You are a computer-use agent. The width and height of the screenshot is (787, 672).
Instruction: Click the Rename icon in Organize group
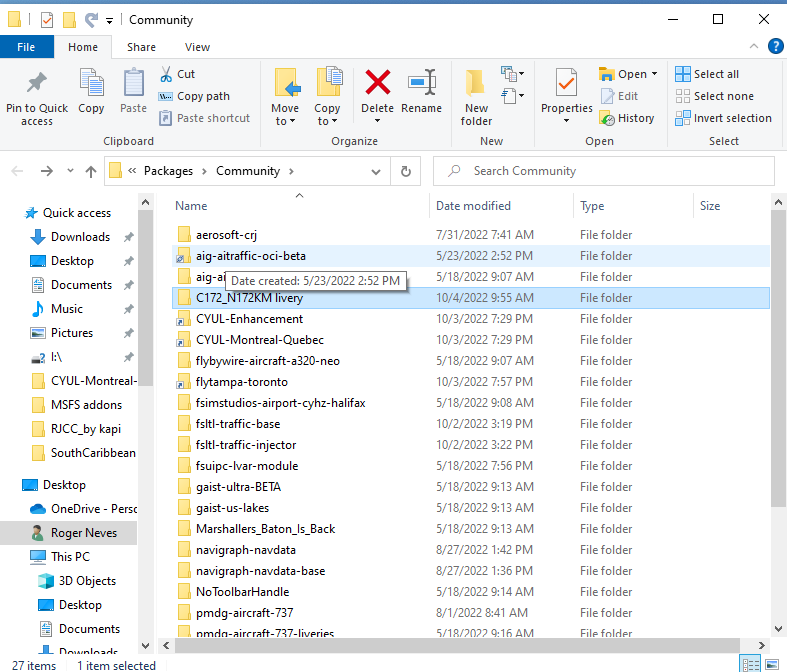pos(421,85)
